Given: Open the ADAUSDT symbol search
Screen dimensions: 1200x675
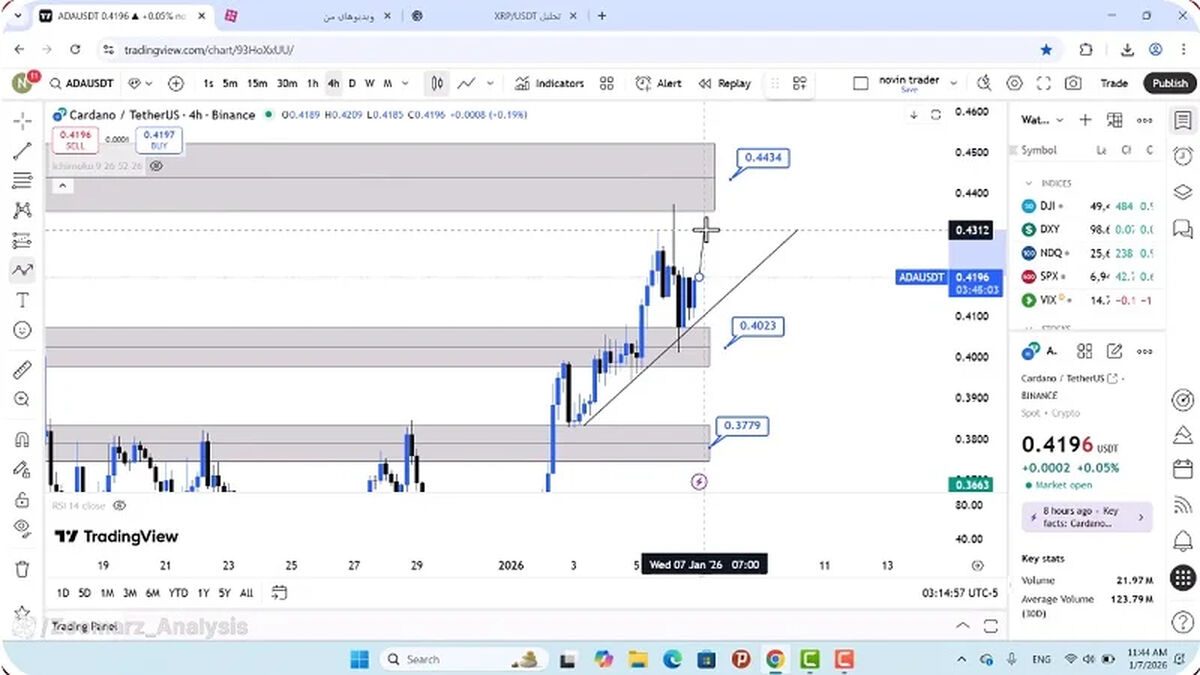Looking at the screenshot, I should pos(83,83).
